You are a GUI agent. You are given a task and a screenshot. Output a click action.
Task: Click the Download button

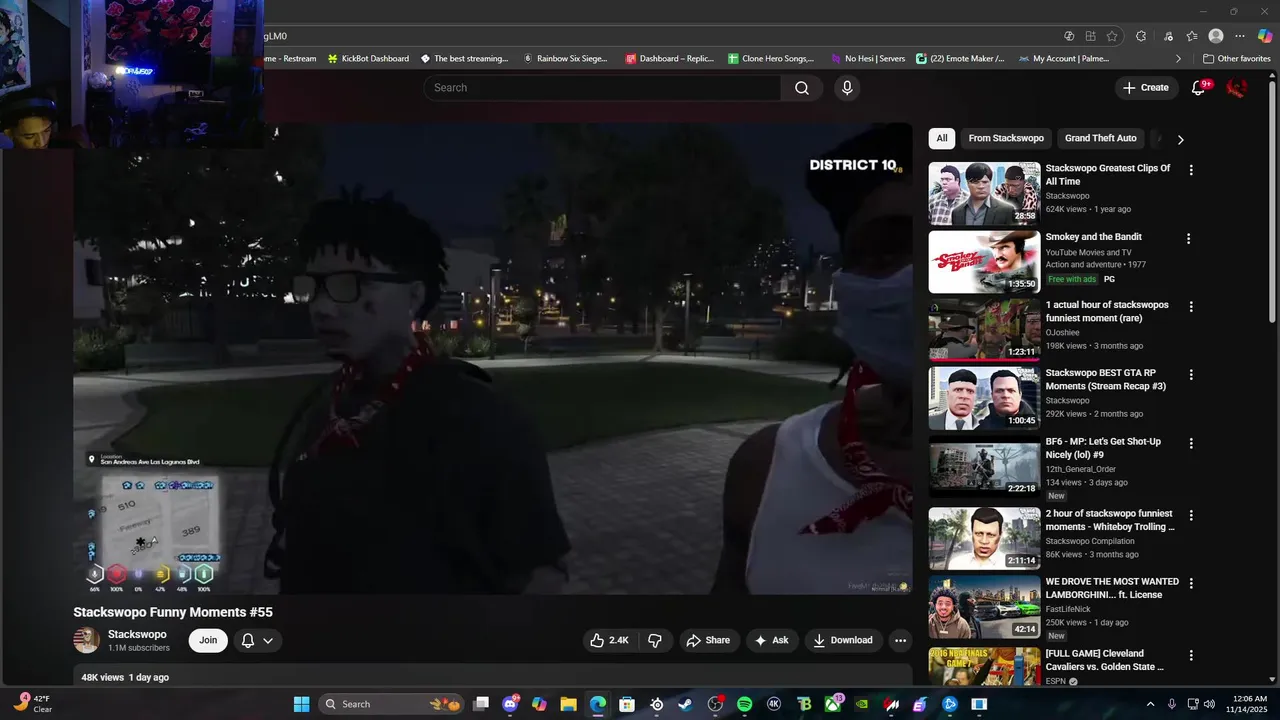843,640
